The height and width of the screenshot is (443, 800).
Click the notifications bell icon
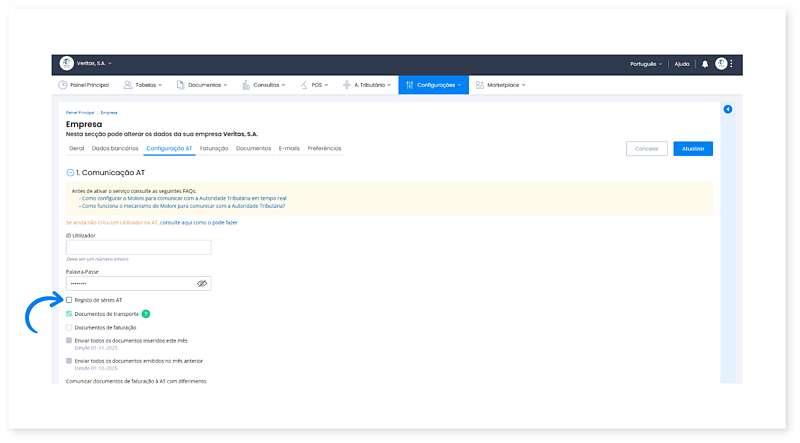tap(704, 64)
